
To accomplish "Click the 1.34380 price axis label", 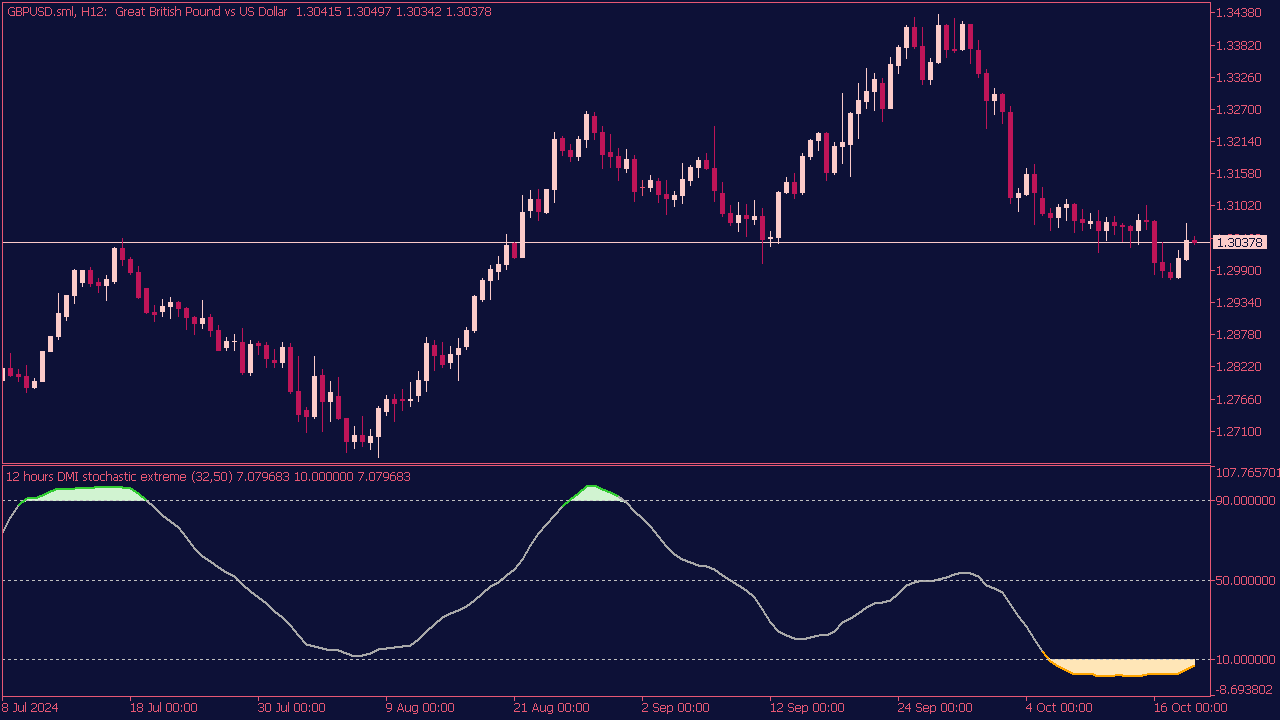I will point(1240,13).
